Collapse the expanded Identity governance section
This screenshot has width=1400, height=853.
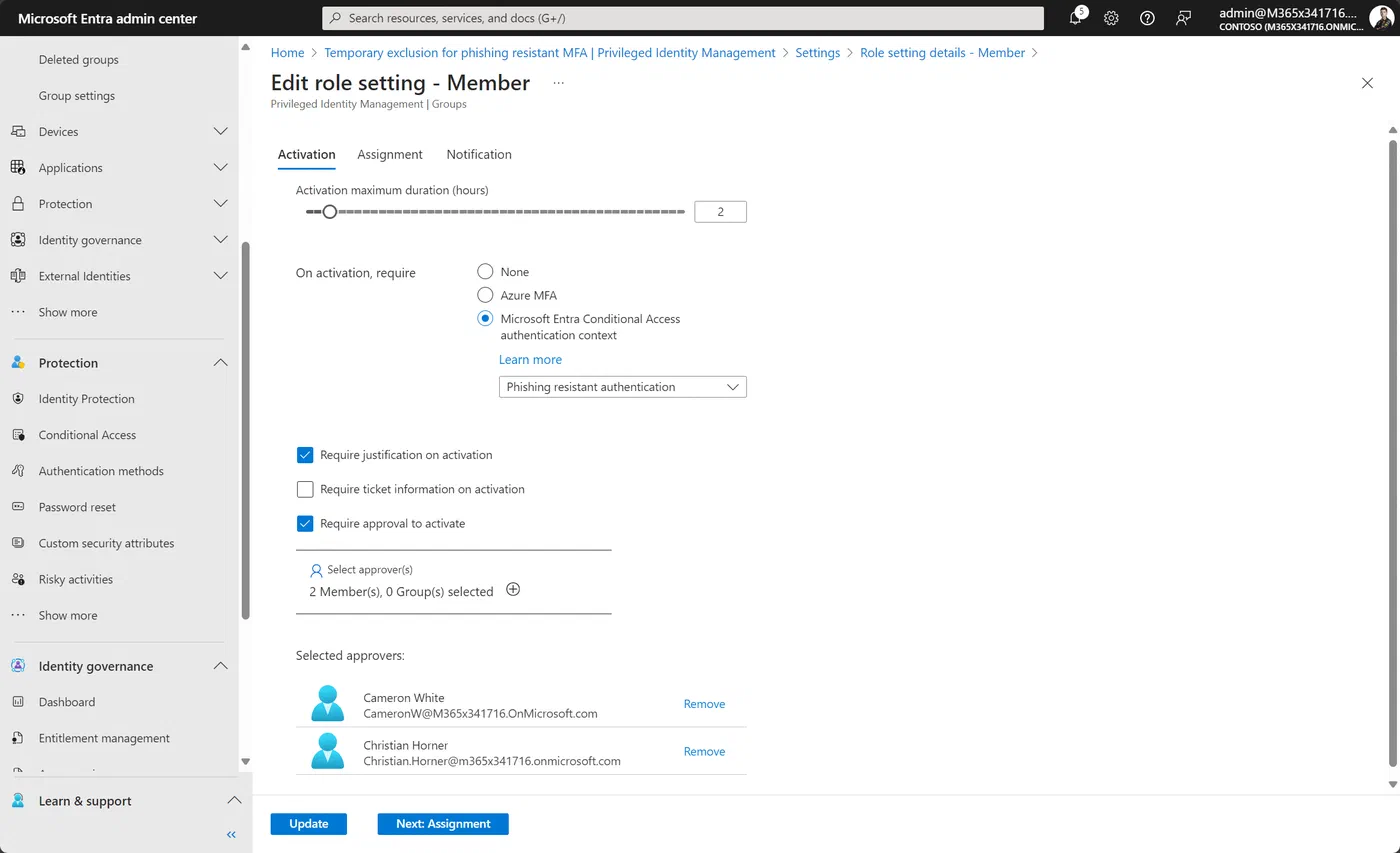pos(221,666)
